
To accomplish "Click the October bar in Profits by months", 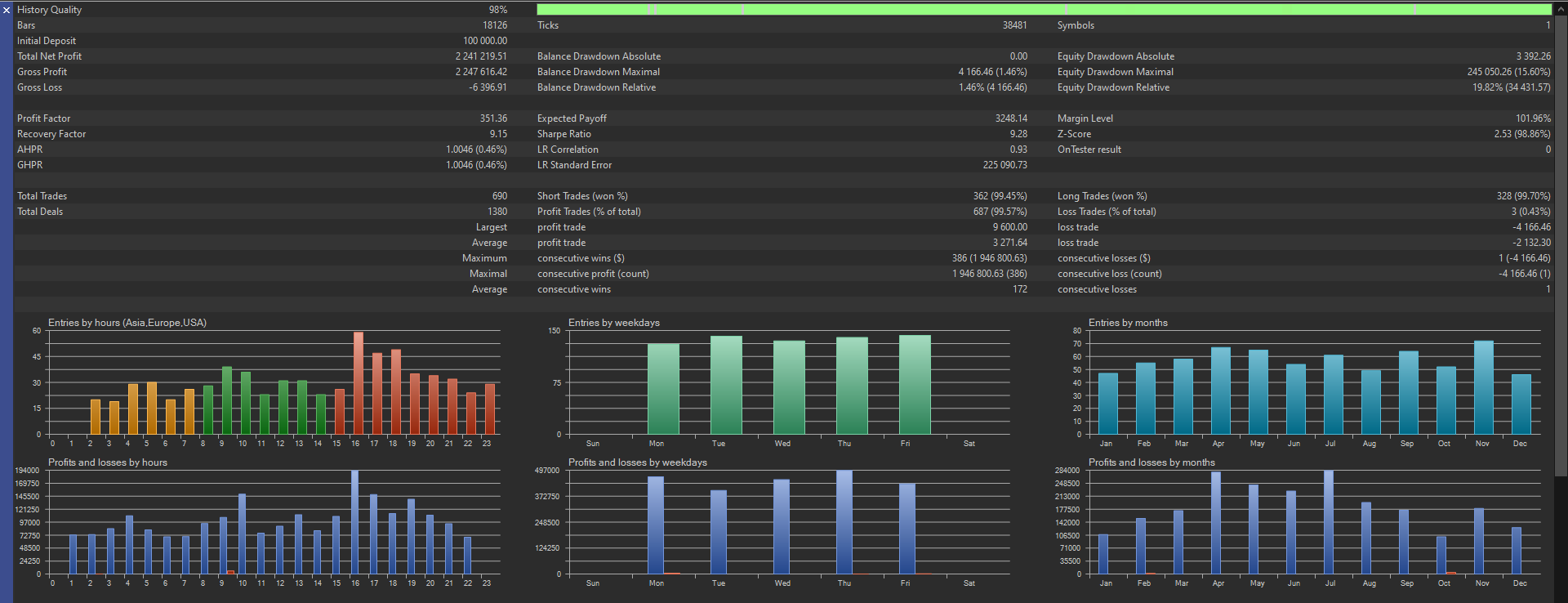I will pyautogui.click(x=1441, y=556).
